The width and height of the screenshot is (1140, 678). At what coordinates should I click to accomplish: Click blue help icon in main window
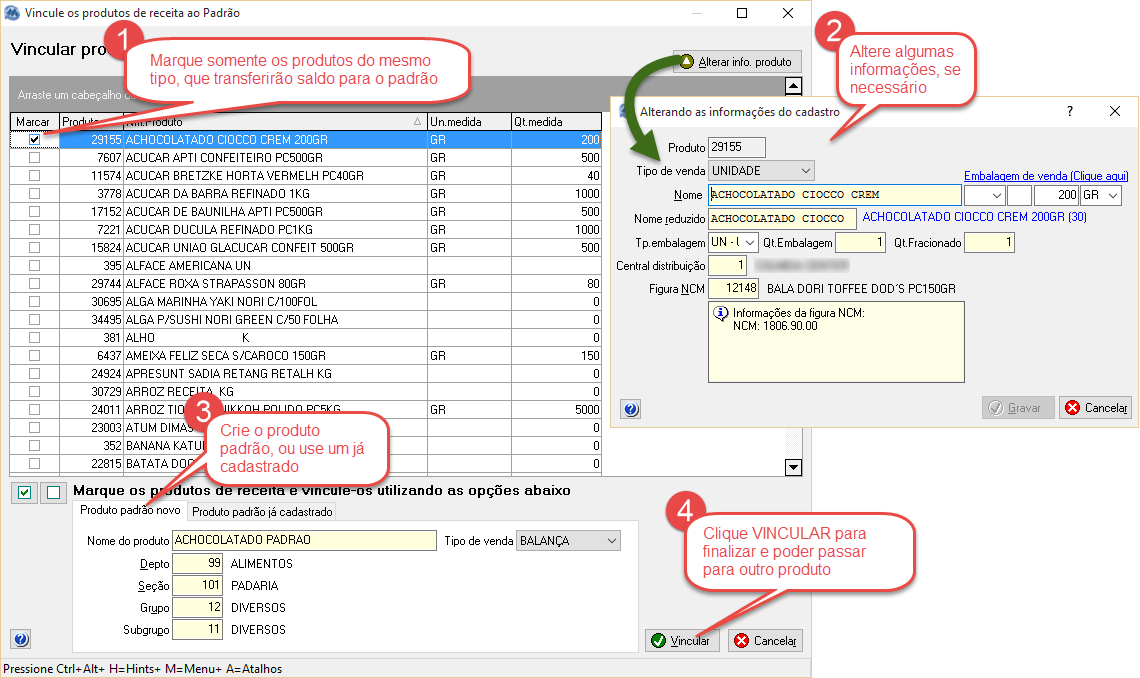(21, 639)
